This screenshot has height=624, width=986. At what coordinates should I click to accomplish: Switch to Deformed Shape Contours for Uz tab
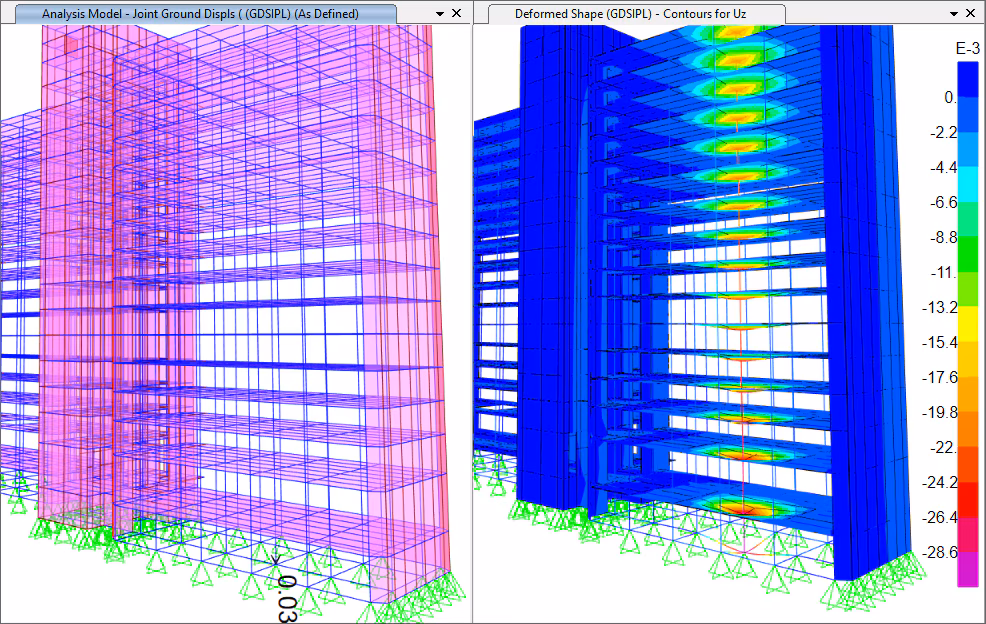pos(630,14)
